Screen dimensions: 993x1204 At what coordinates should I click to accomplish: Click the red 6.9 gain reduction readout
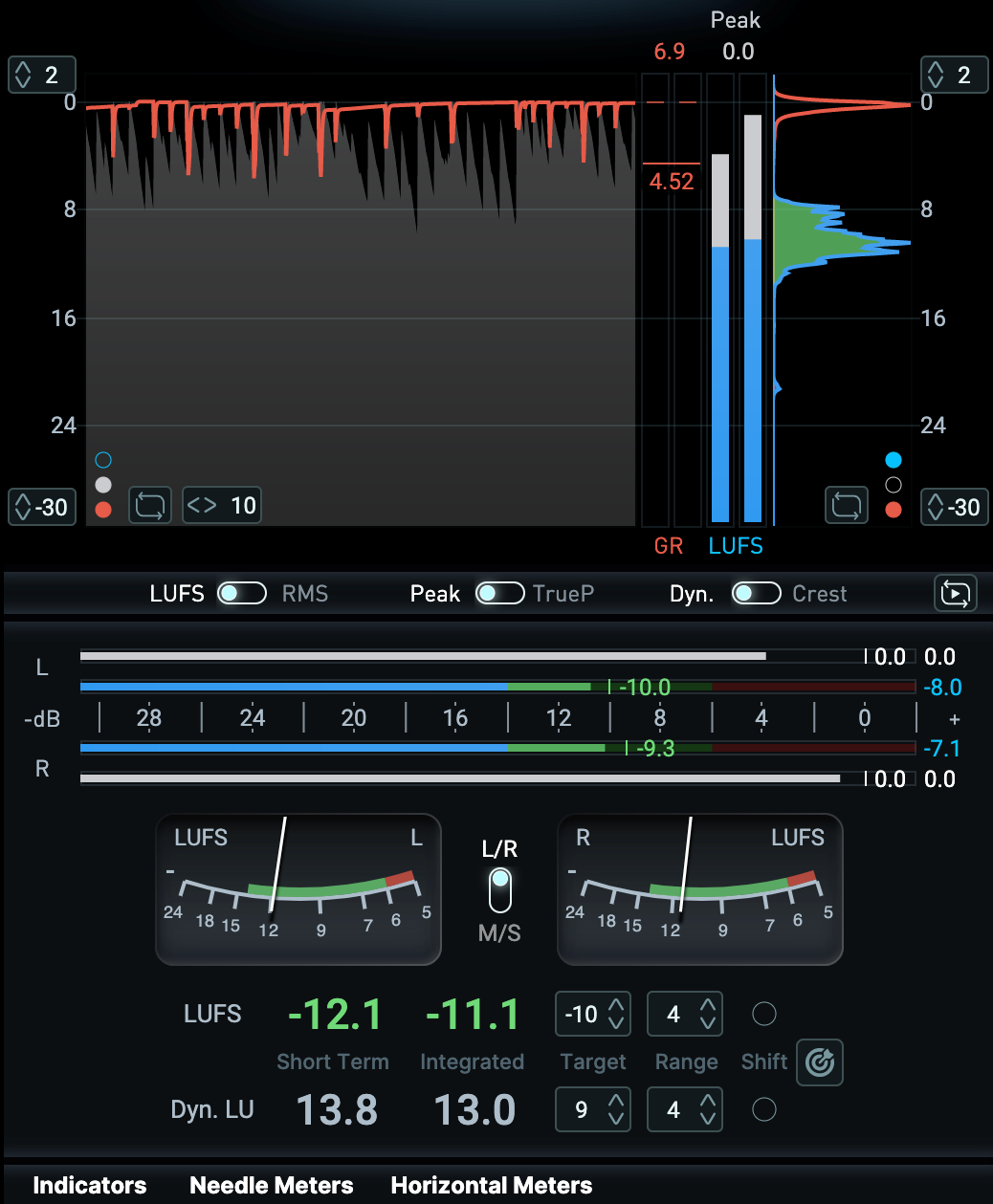[669, 52]
